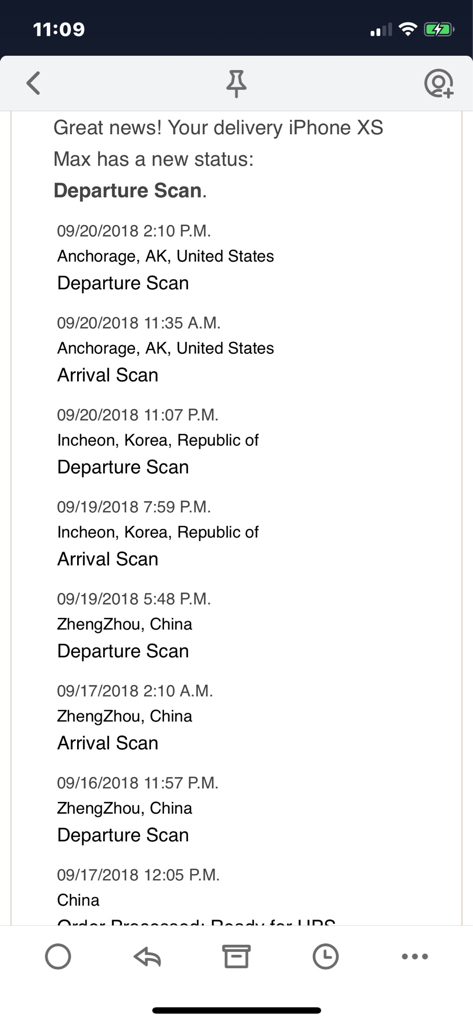The image size is (473, 1024).
Task: Snooze the email with clock icon
Action: click(325, 957)
